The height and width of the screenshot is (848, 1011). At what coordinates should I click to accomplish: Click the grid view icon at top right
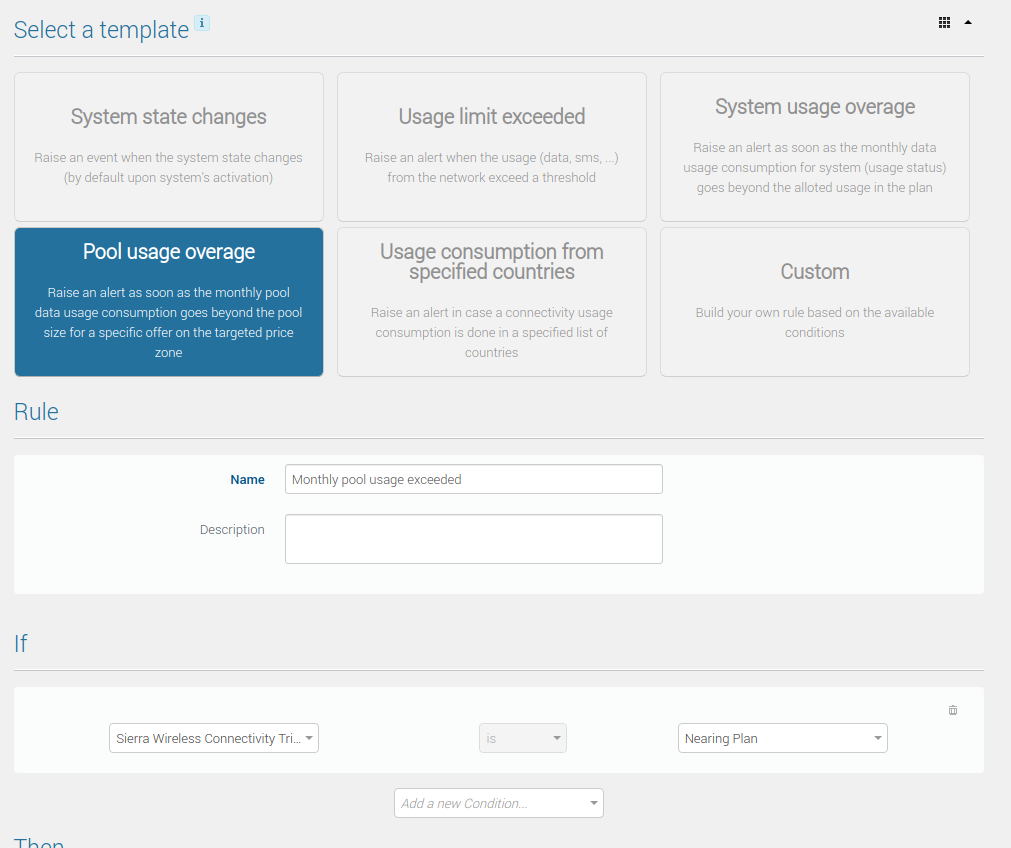(x=944, y=22)
